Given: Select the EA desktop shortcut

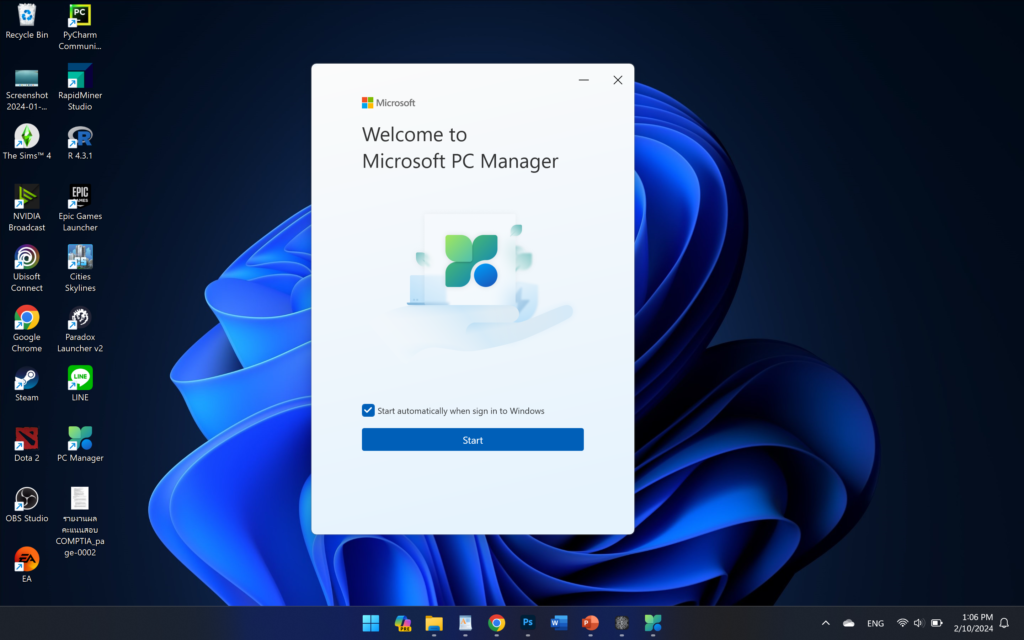Looking at the screenshot, I should [27, 565].
